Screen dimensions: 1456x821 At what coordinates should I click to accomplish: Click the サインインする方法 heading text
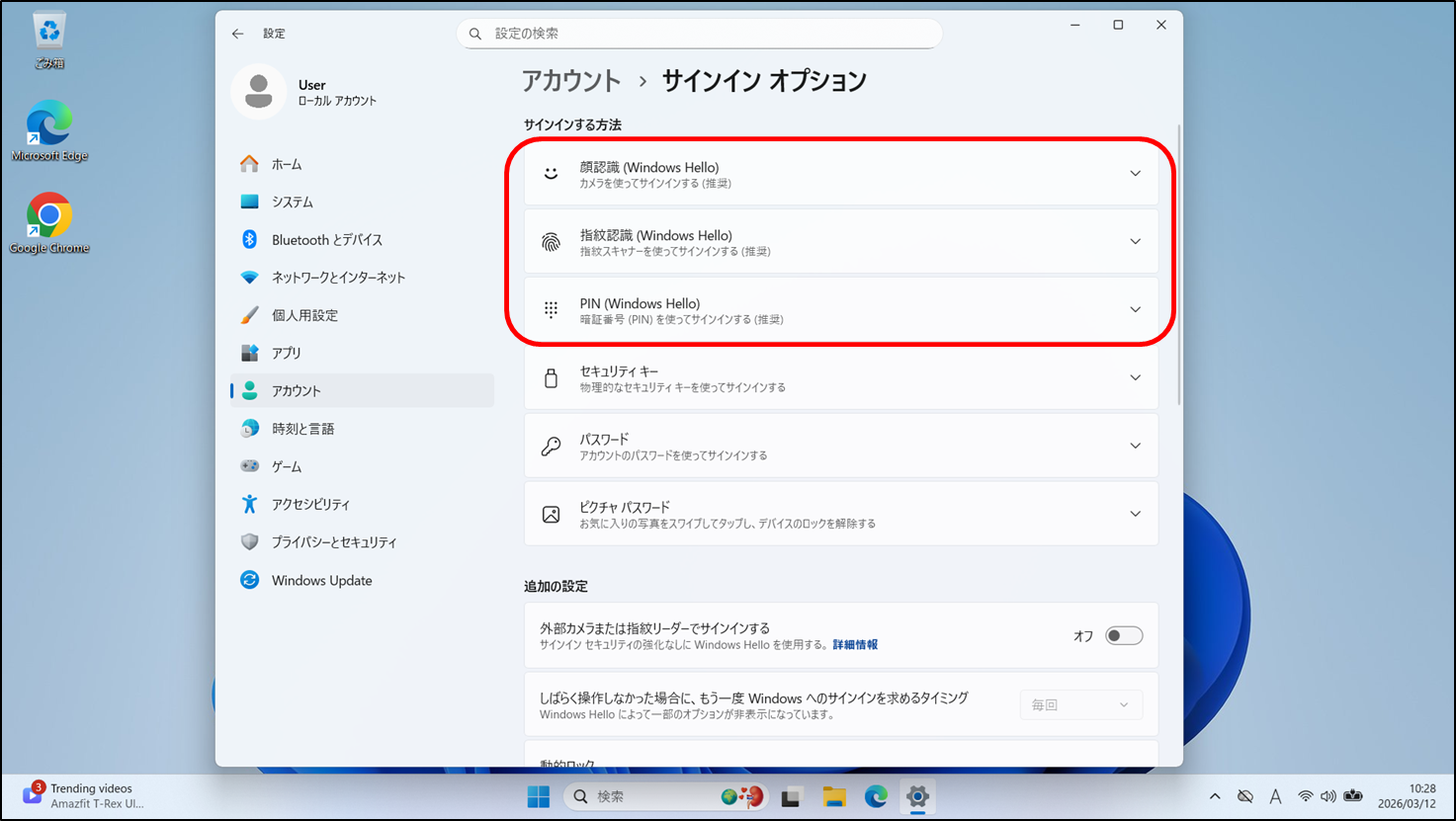pos(572,125)
